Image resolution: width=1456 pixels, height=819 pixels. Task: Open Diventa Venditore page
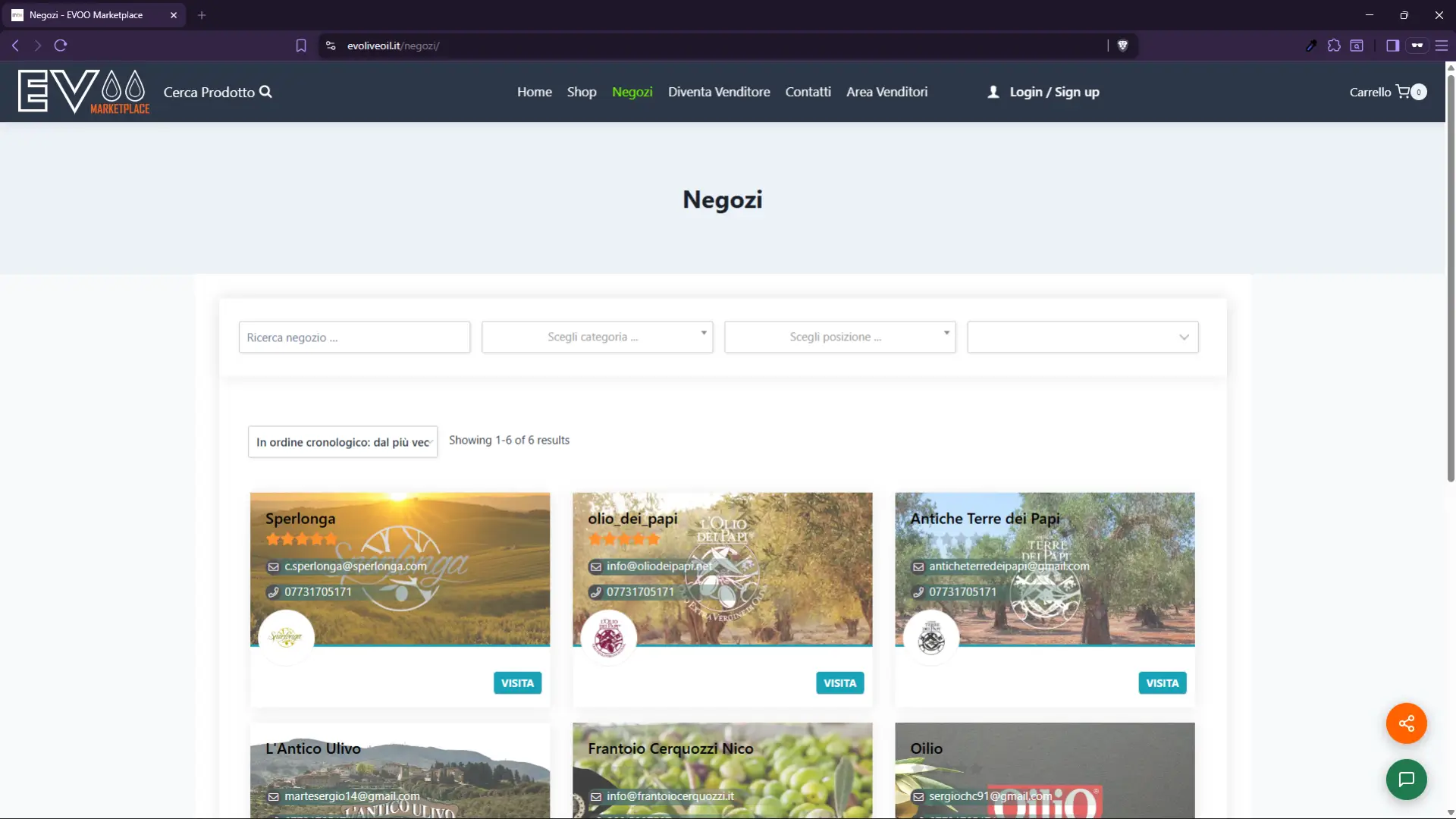[719, 92]
